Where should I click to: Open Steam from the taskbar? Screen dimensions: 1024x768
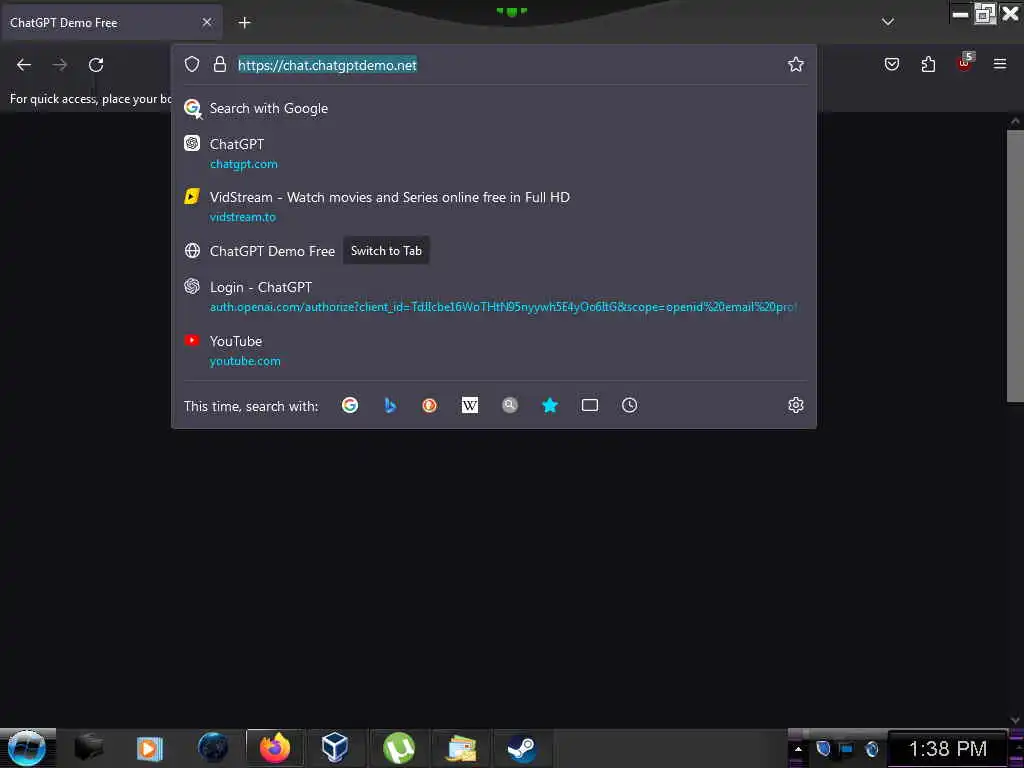(521, 748)
